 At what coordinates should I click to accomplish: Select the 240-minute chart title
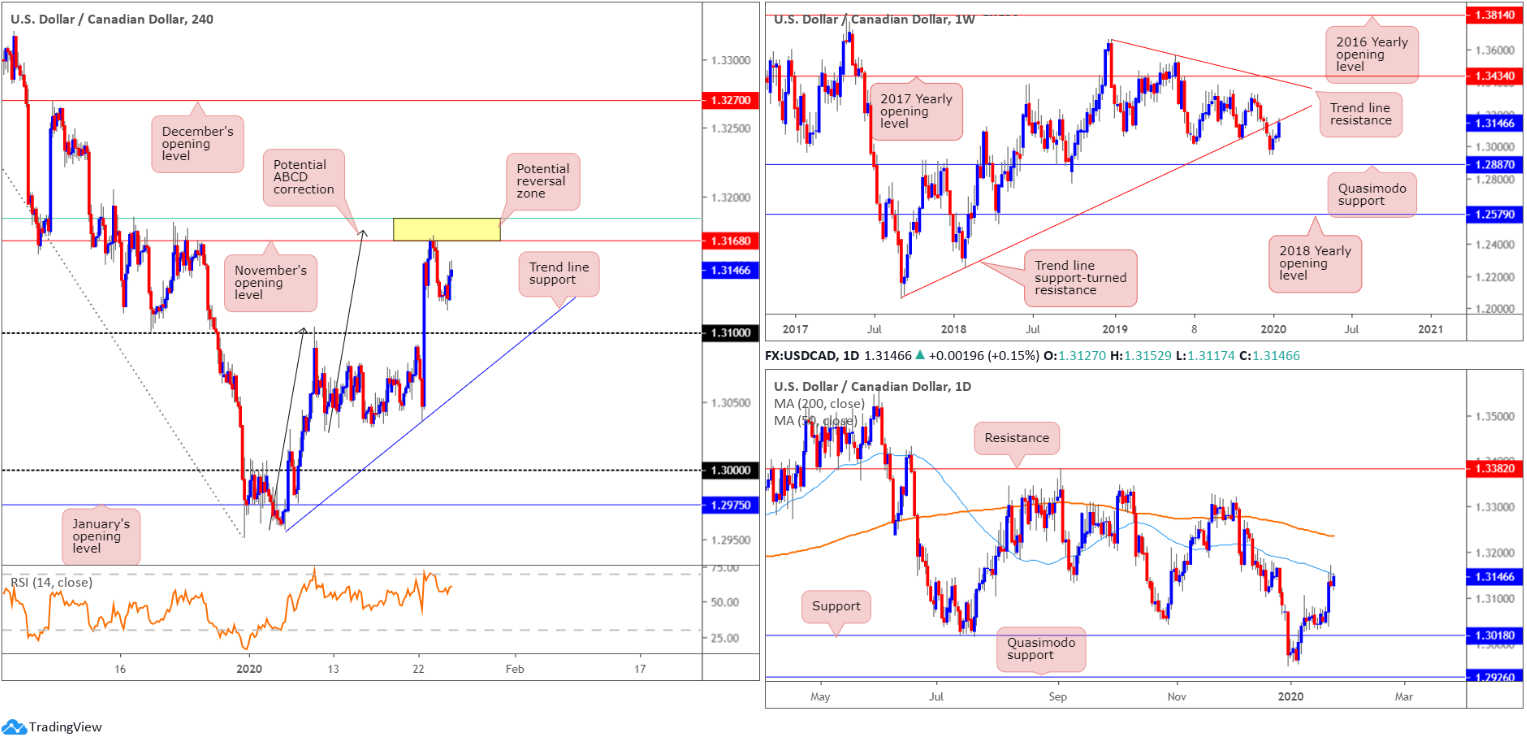[x=111, y=19]
